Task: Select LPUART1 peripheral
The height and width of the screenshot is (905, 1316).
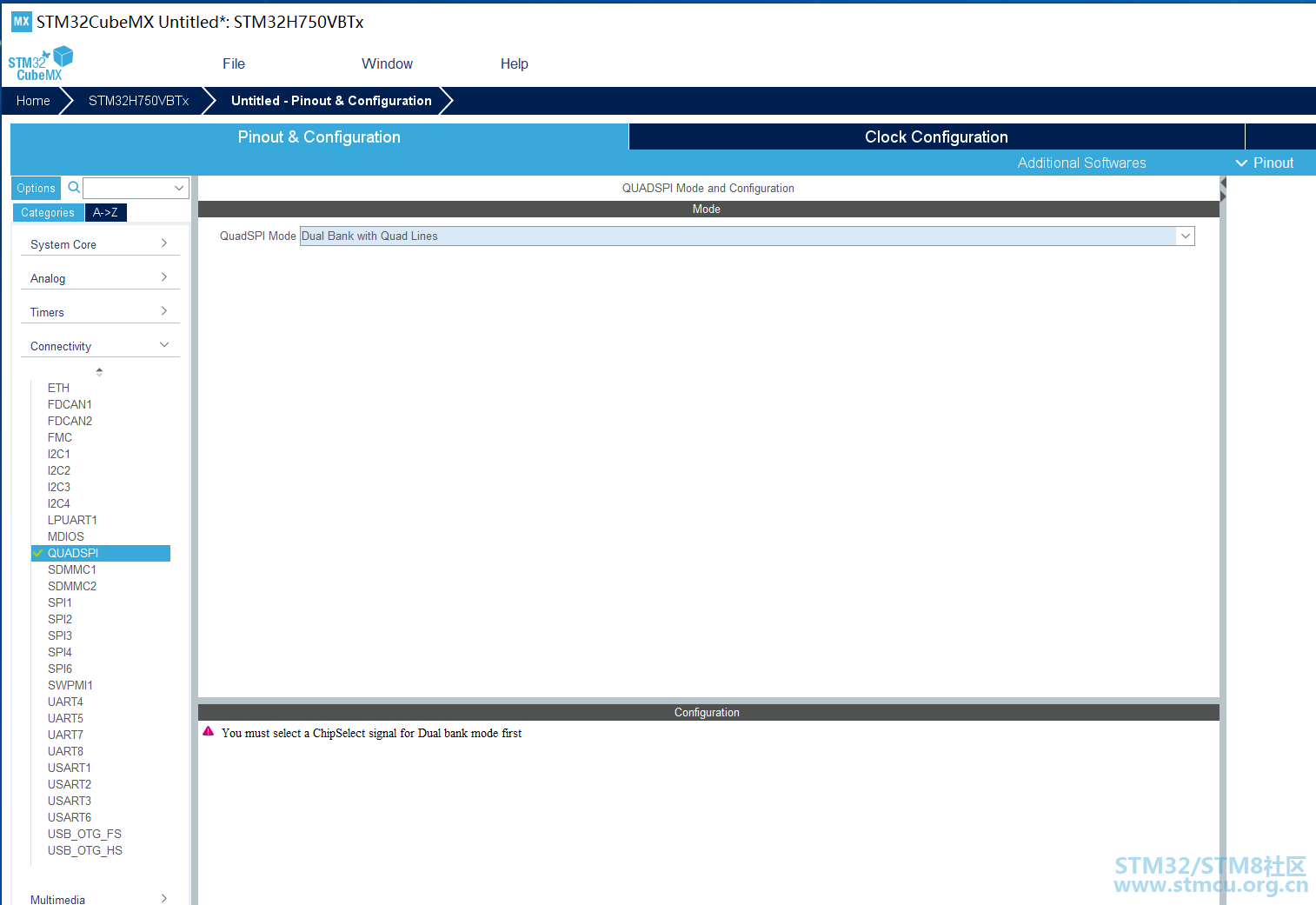Action: (72, 520)
